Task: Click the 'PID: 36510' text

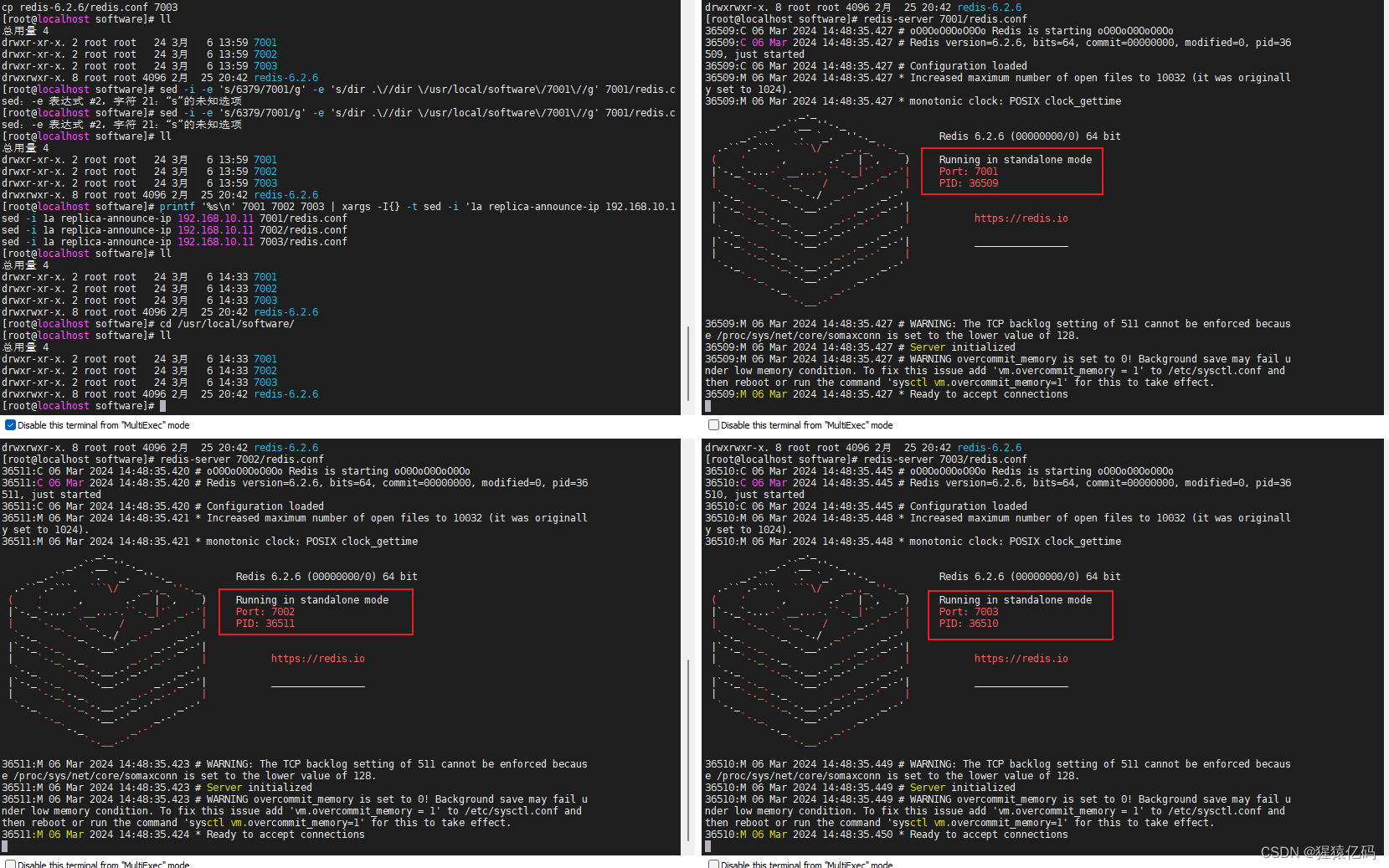Action: (x=968, y=624)
